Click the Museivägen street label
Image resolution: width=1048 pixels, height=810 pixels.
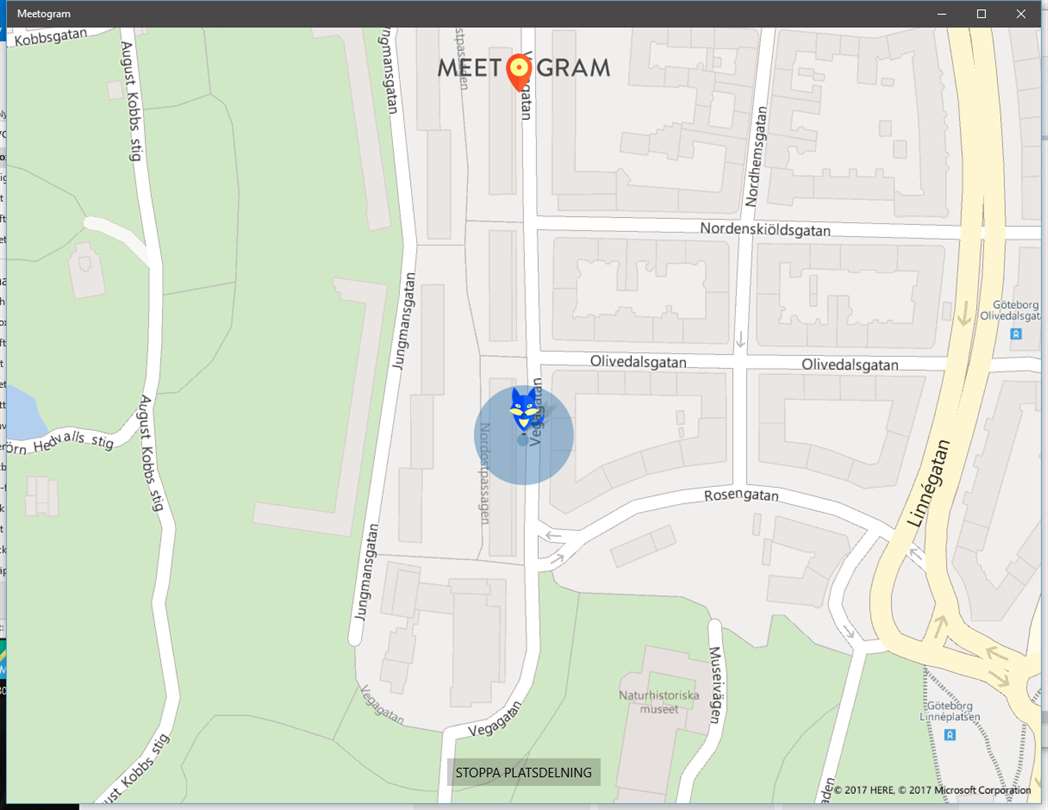click(x=715, y=684)
